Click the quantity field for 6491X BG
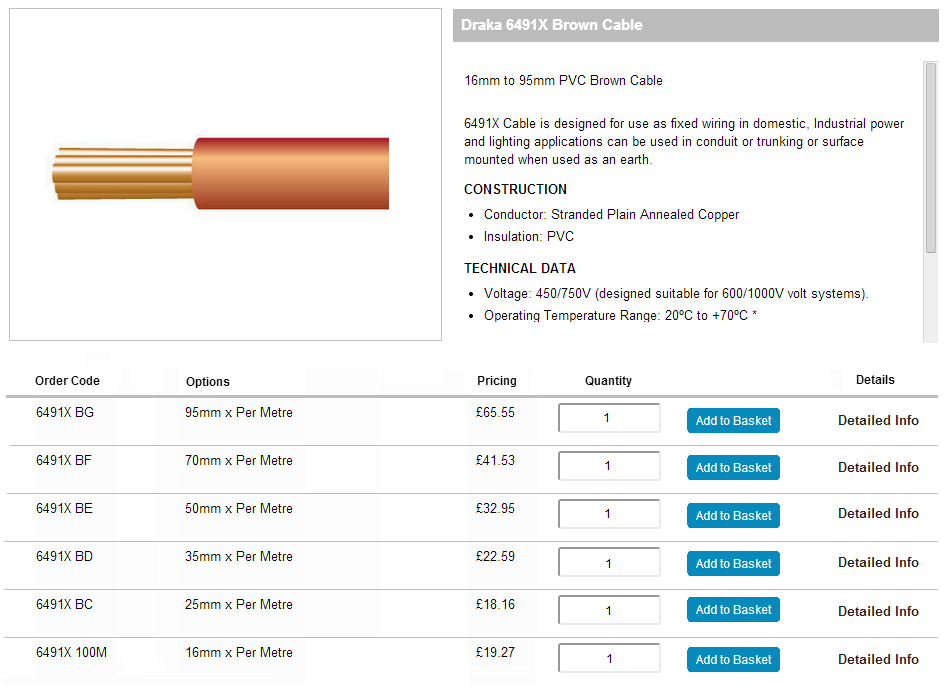949x689 pixels. click(608, 418)
